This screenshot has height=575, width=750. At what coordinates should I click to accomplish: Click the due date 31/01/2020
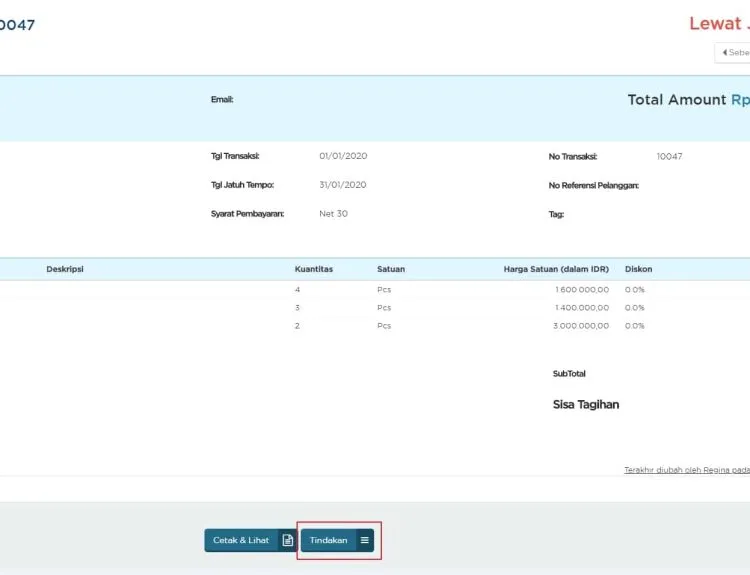[x=342, y=185]
